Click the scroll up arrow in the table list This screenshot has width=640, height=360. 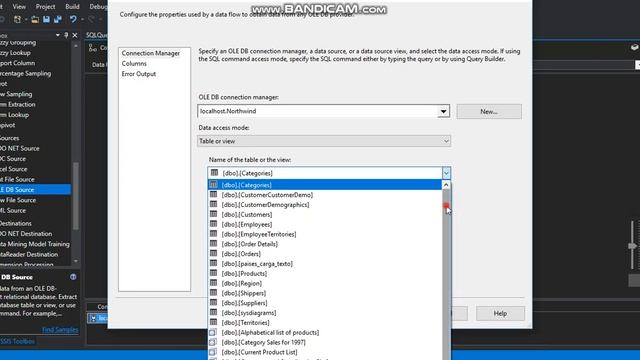[446, 185]
